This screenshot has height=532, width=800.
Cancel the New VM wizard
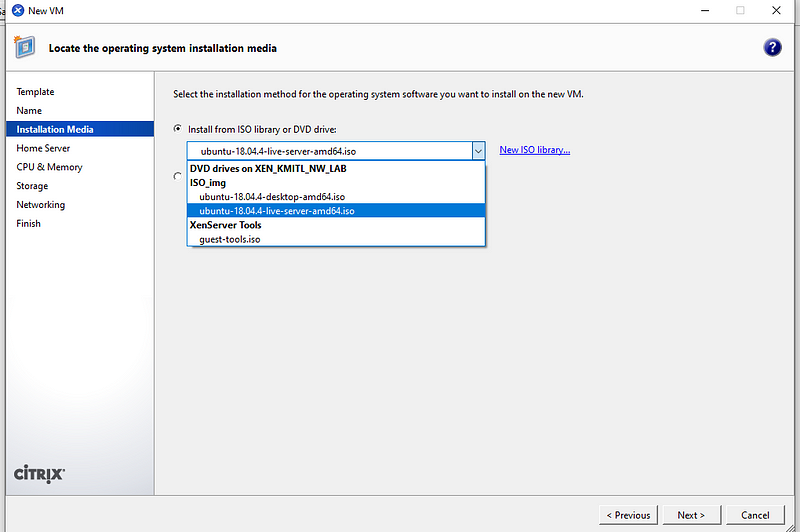pos(755,515)
